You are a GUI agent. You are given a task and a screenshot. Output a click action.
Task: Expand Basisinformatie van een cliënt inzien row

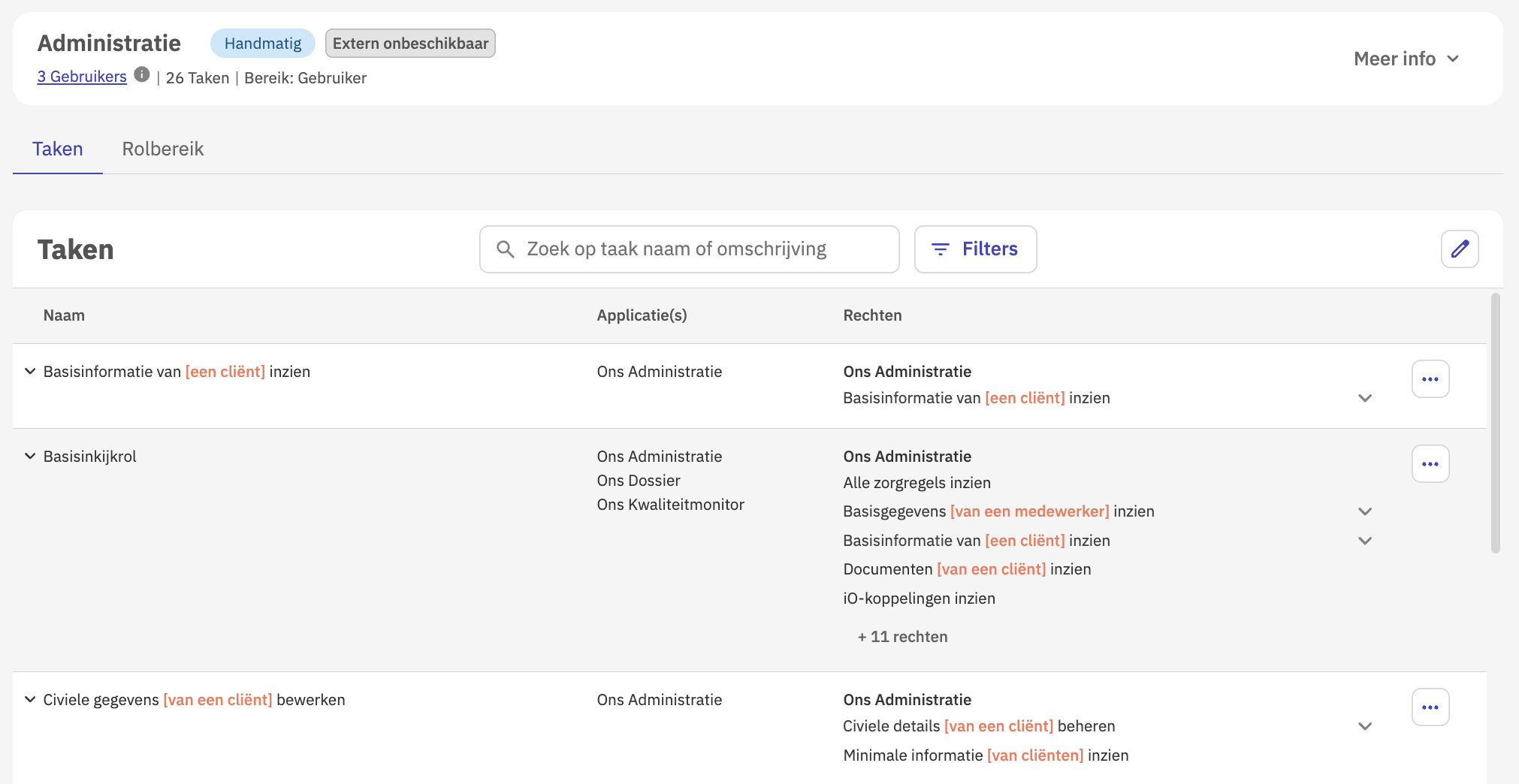[30, 372]
